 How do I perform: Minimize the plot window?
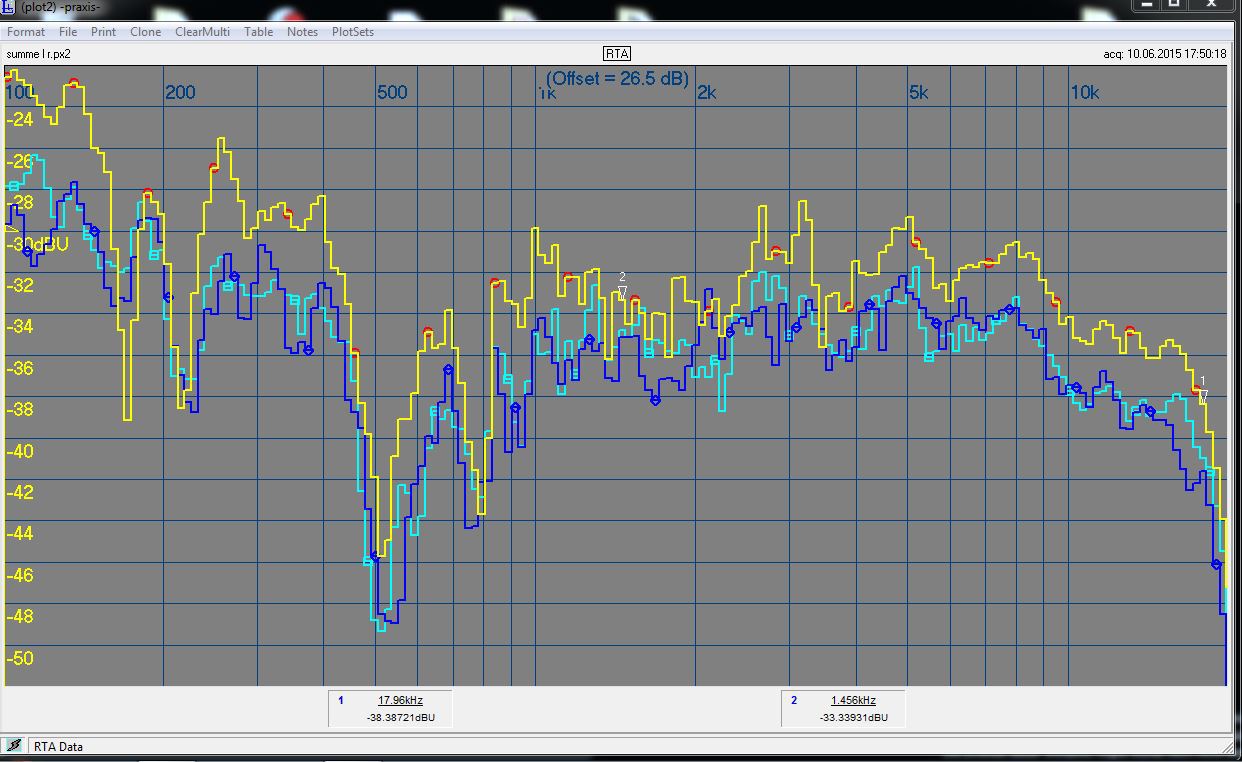pyautogui.click(x=1146, y=4)
